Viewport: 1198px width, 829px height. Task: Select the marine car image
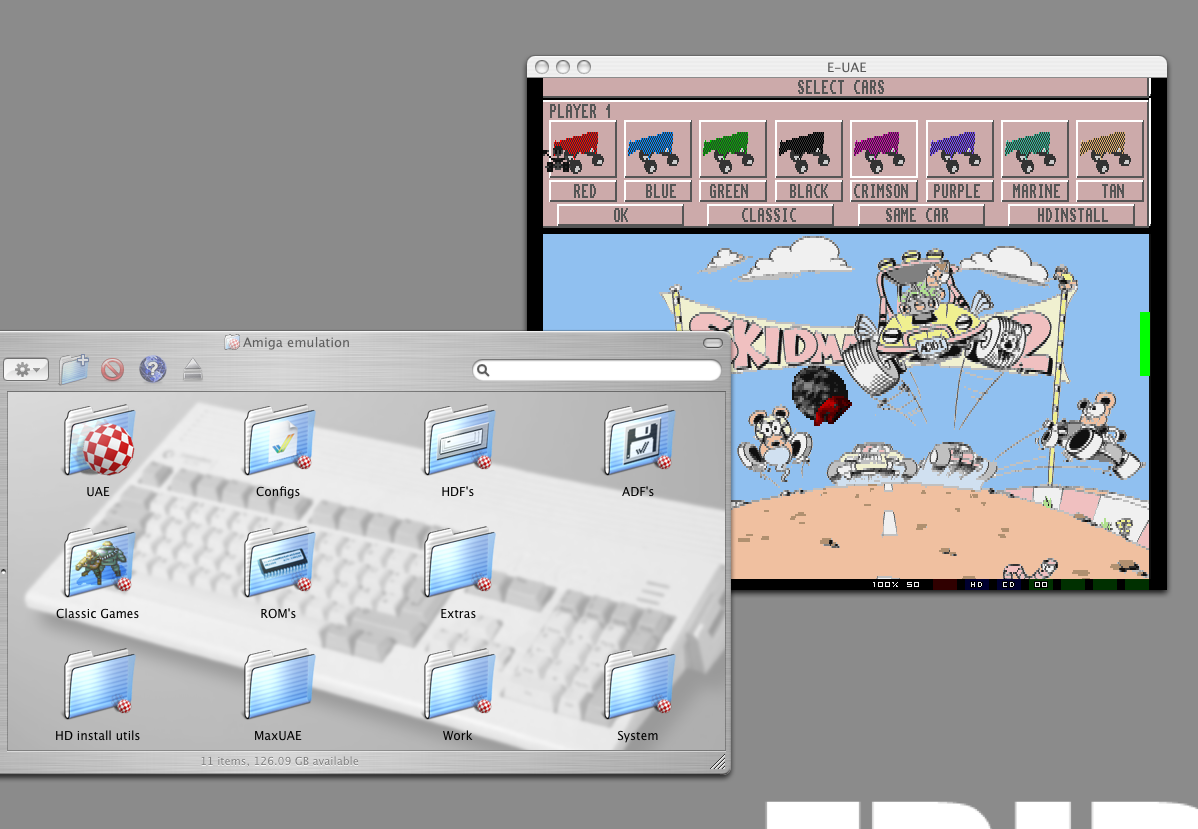pyautogui.click(x=1034, y=150)
